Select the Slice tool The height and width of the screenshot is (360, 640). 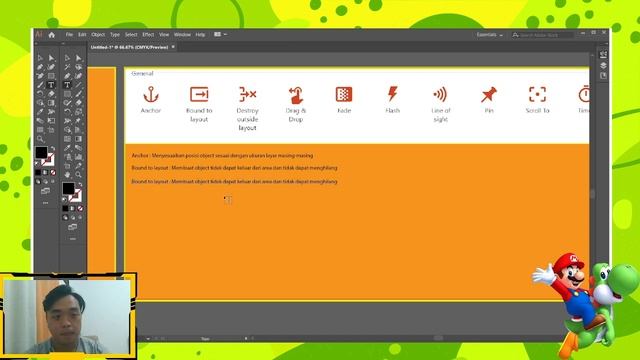pos(78,166)
